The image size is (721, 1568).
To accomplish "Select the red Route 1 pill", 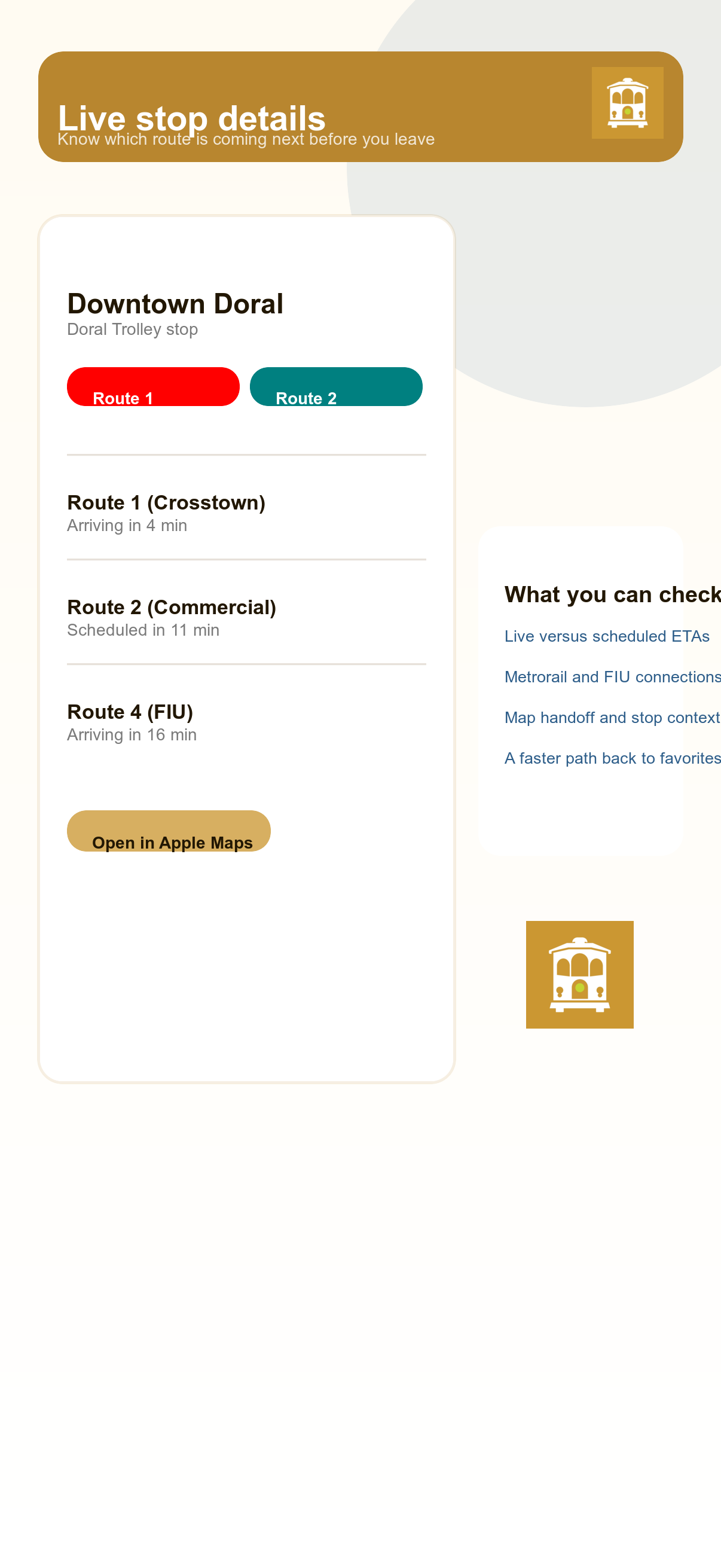I will (152, 386).
